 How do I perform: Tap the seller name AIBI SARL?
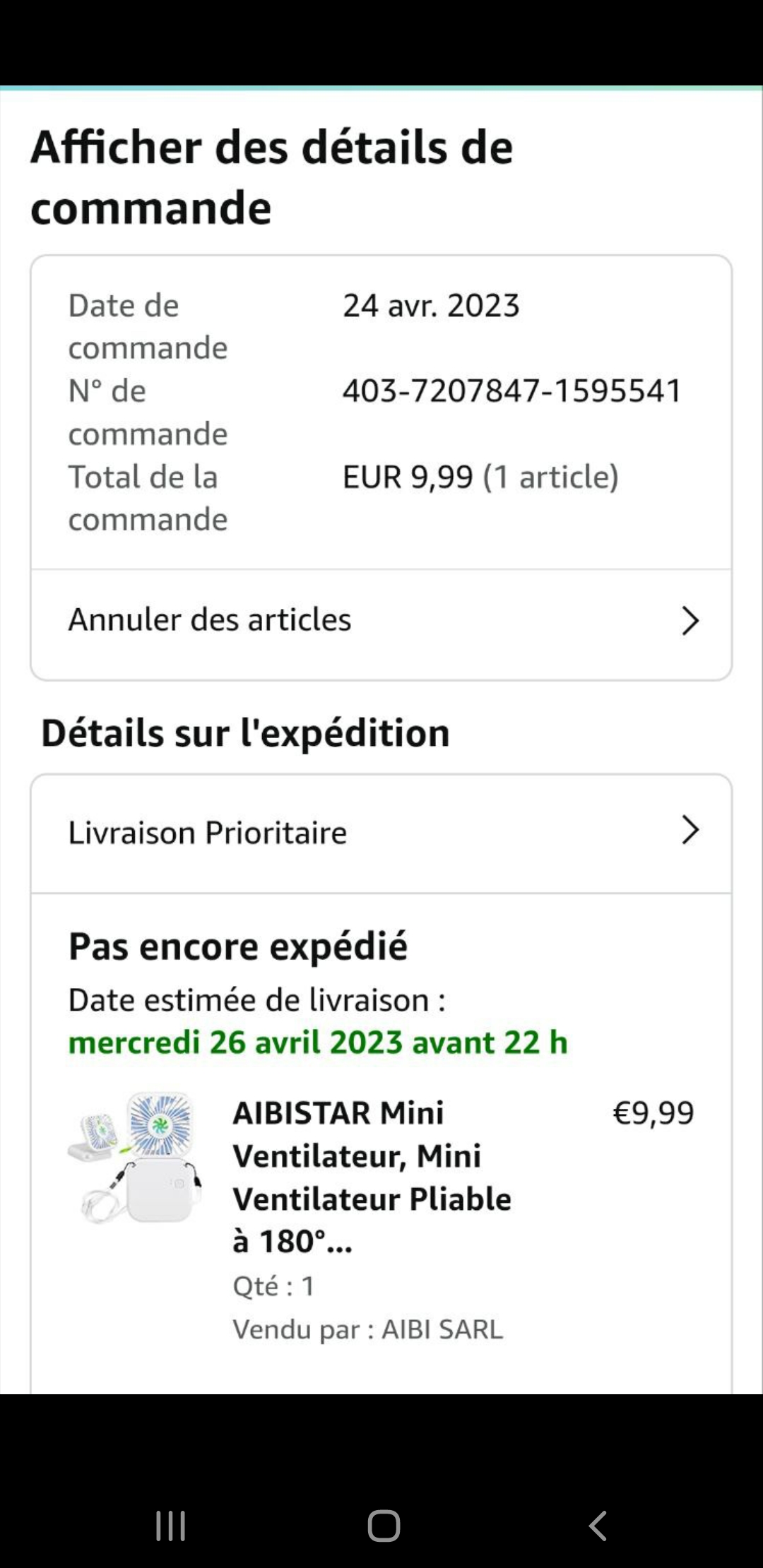[442, 1329]
